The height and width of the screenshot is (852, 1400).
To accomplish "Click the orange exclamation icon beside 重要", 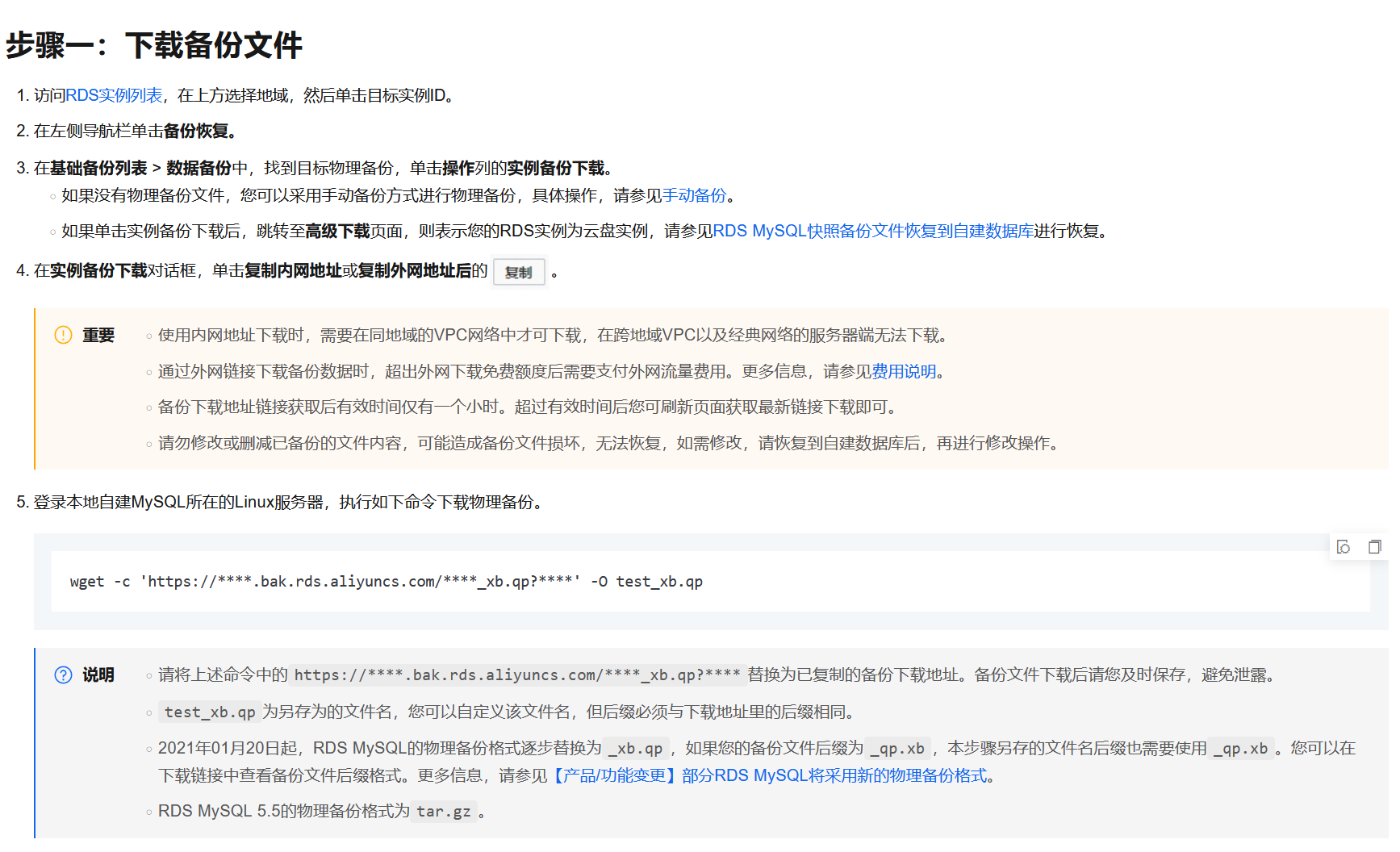I will point(63,335).
